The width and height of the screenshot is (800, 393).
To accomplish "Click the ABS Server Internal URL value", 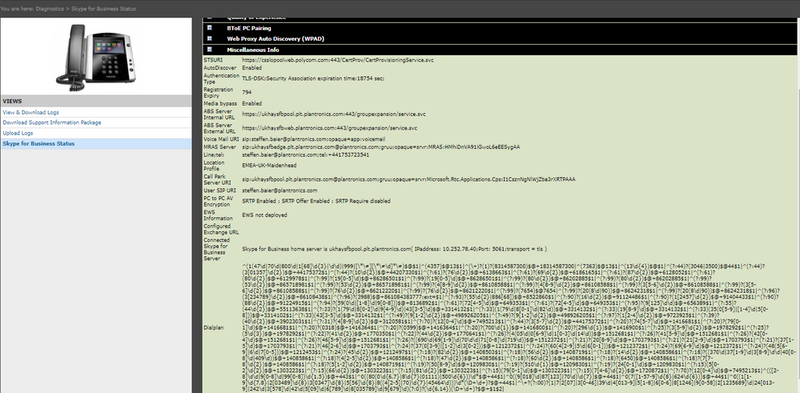I will (334, 114).
